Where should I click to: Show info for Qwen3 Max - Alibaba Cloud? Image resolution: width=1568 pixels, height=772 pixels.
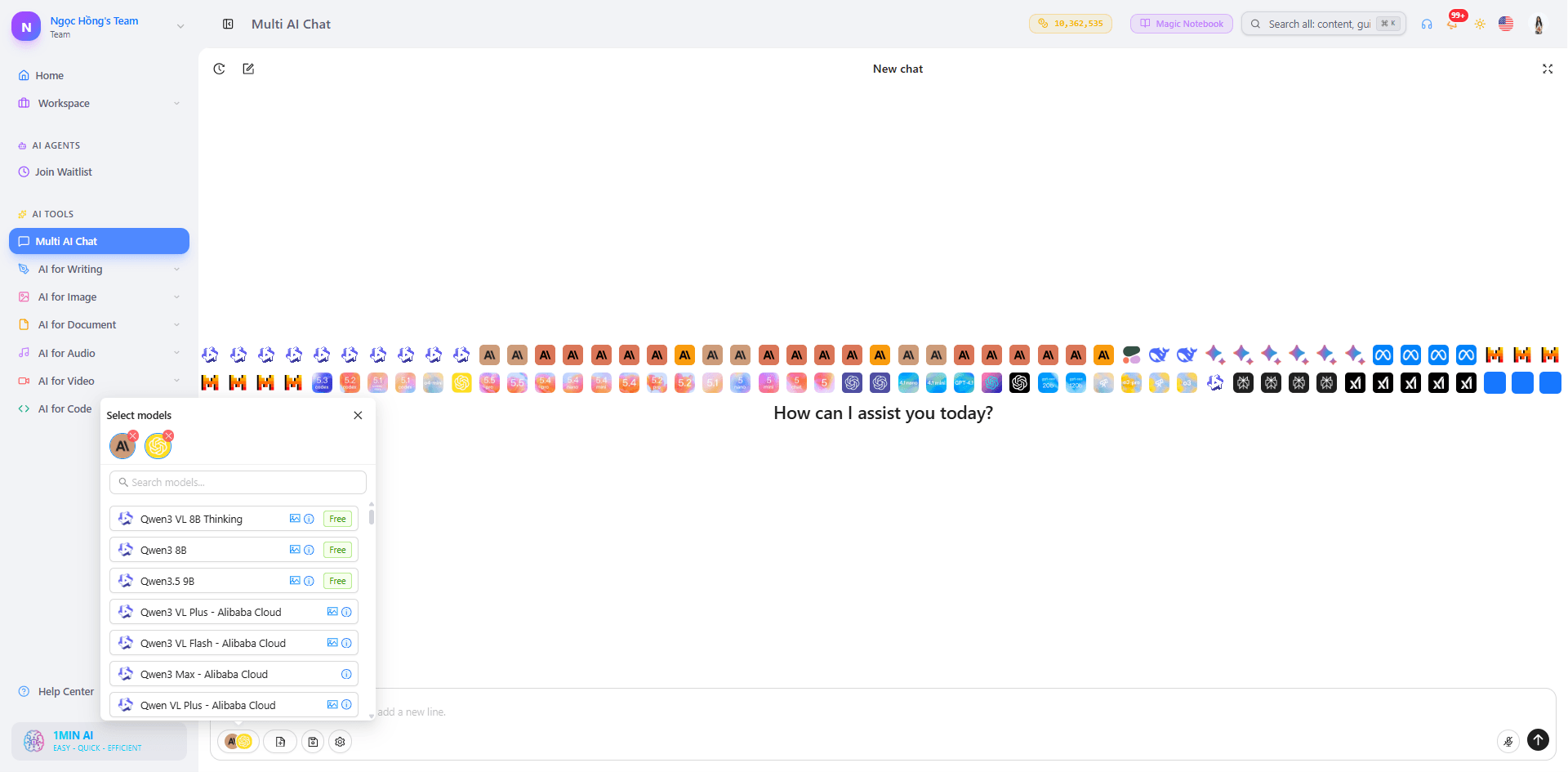346,674
